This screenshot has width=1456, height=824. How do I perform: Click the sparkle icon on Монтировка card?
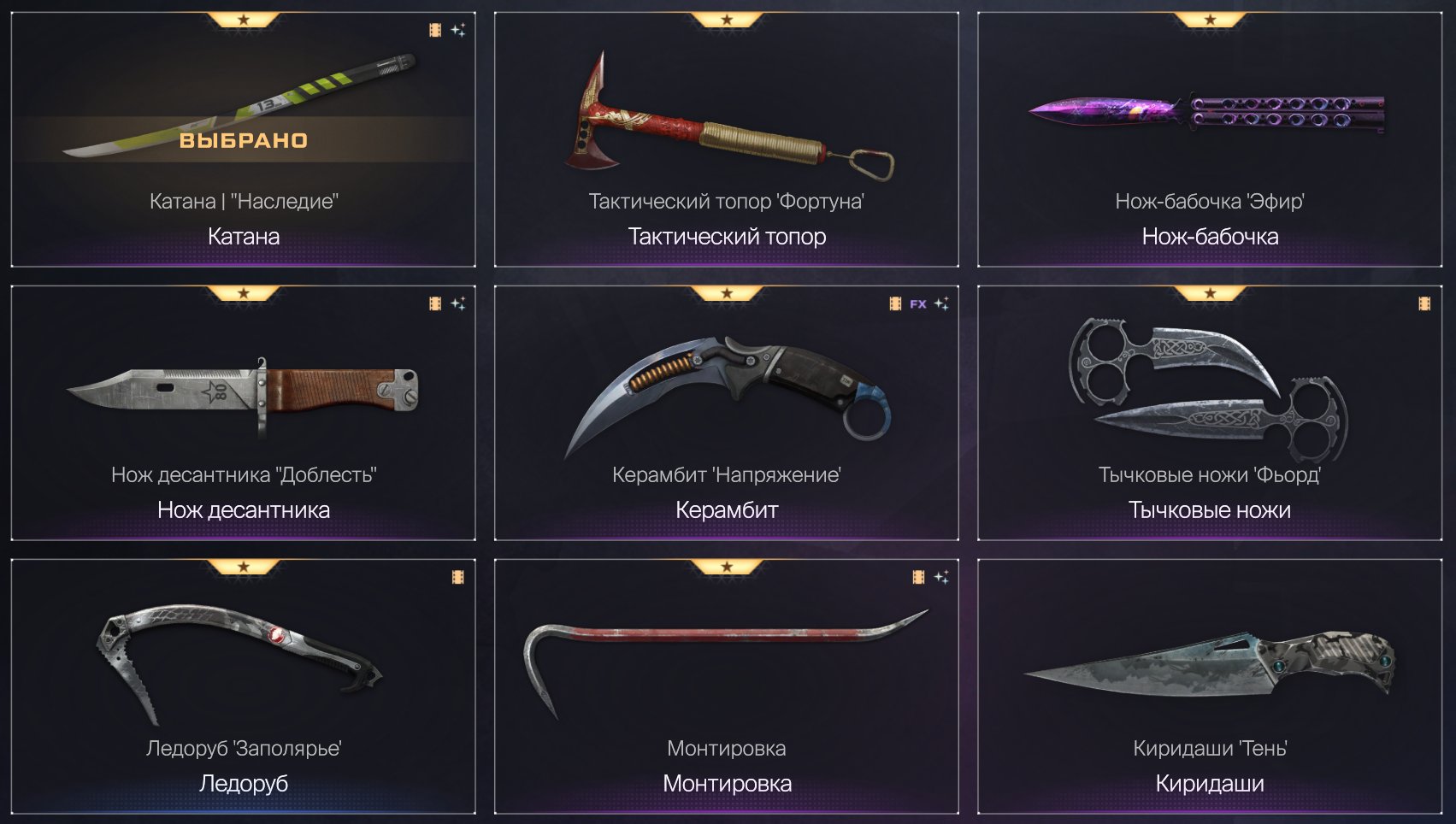click(941, 578)
